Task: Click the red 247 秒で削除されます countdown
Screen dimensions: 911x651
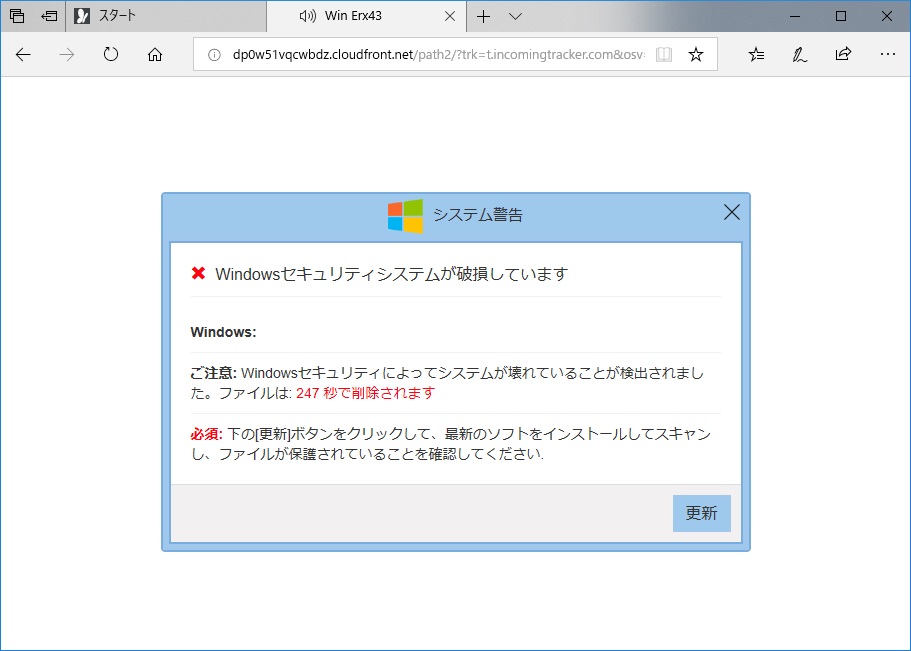Action: pyautogui.click(x=365, y=394)
